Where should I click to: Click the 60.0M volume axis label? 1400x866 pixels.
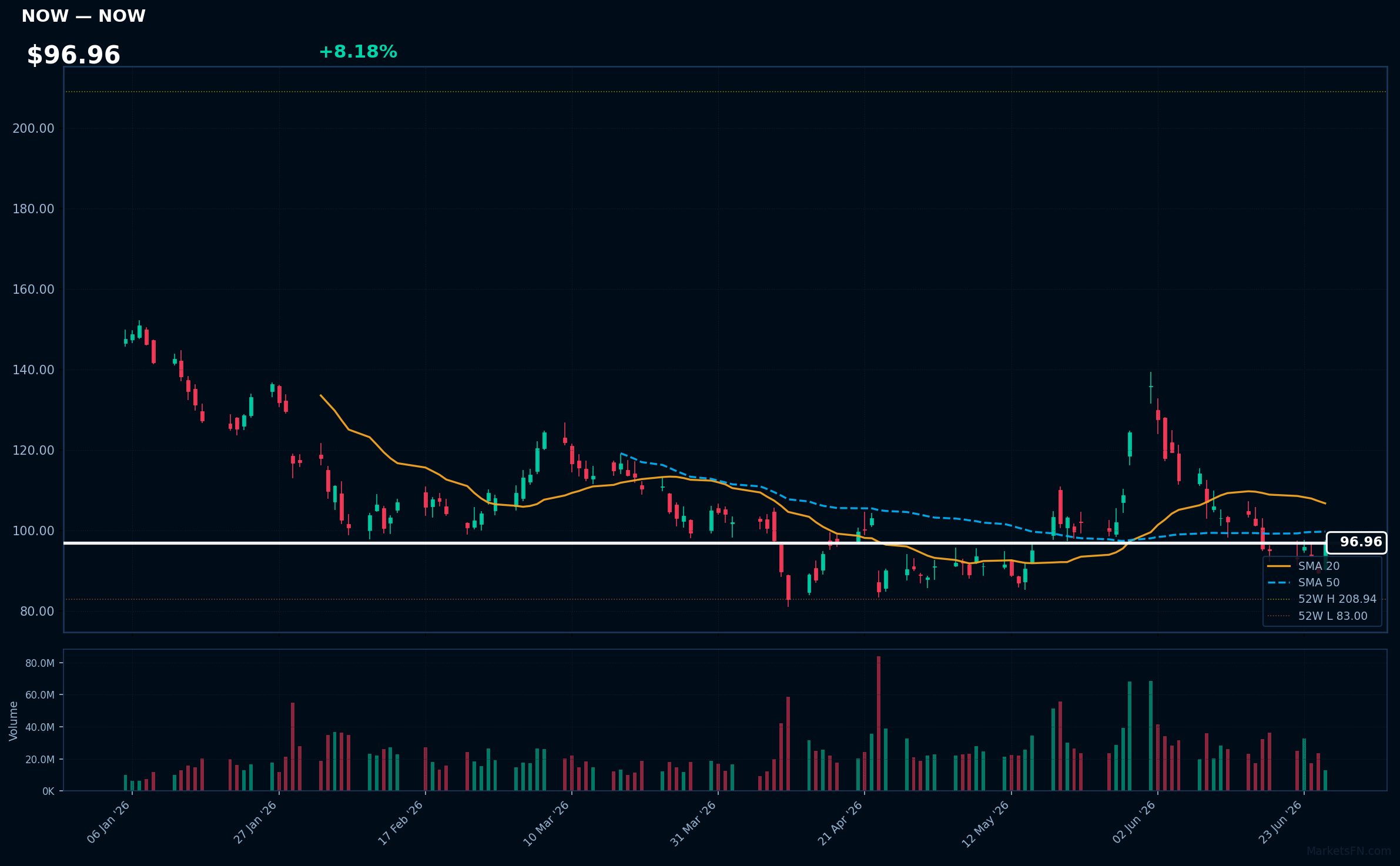(40, 695)
